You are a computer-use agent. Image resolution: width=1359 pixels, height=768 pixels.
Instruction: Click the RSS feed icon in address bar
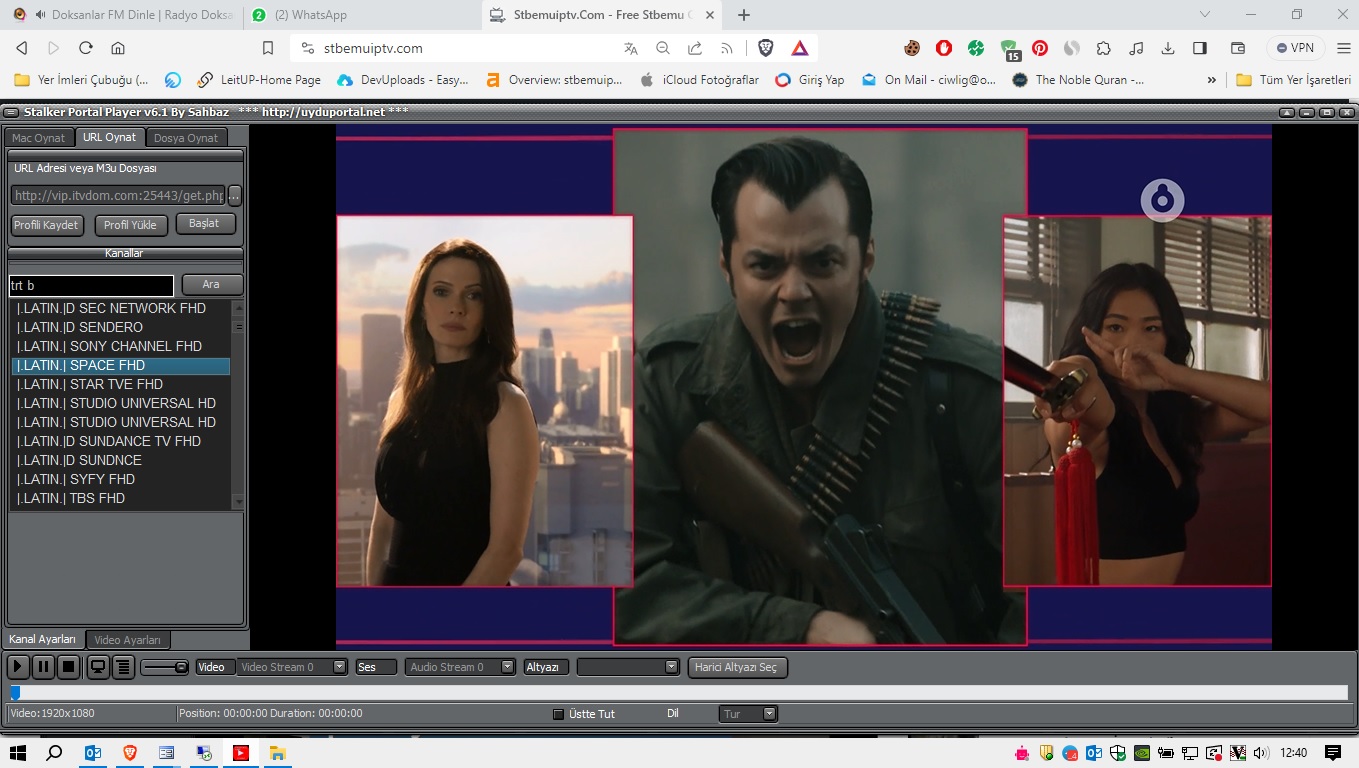click(x=727, y=48)
